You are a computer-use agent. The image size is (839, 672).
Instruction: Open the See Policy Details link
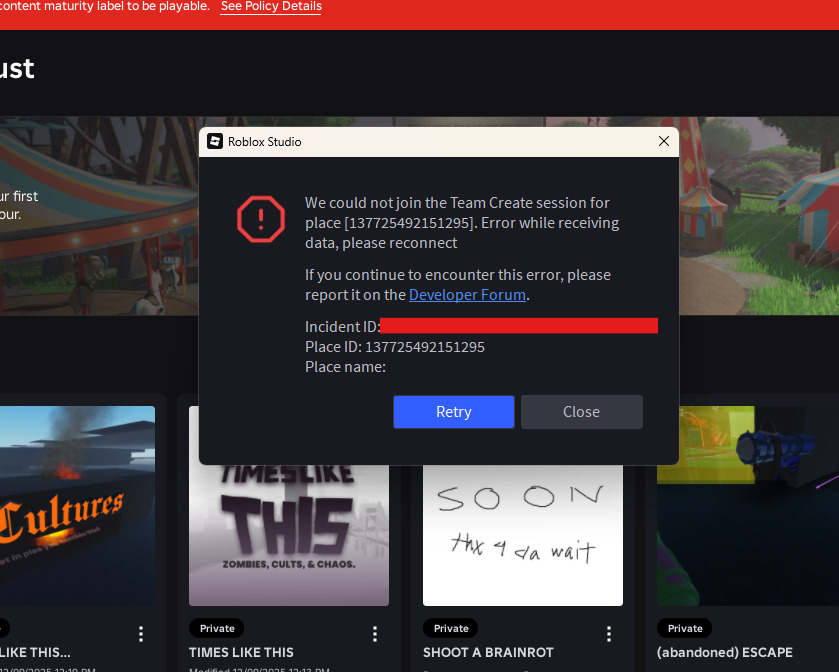pyautogui.click(x=271, y=6)
